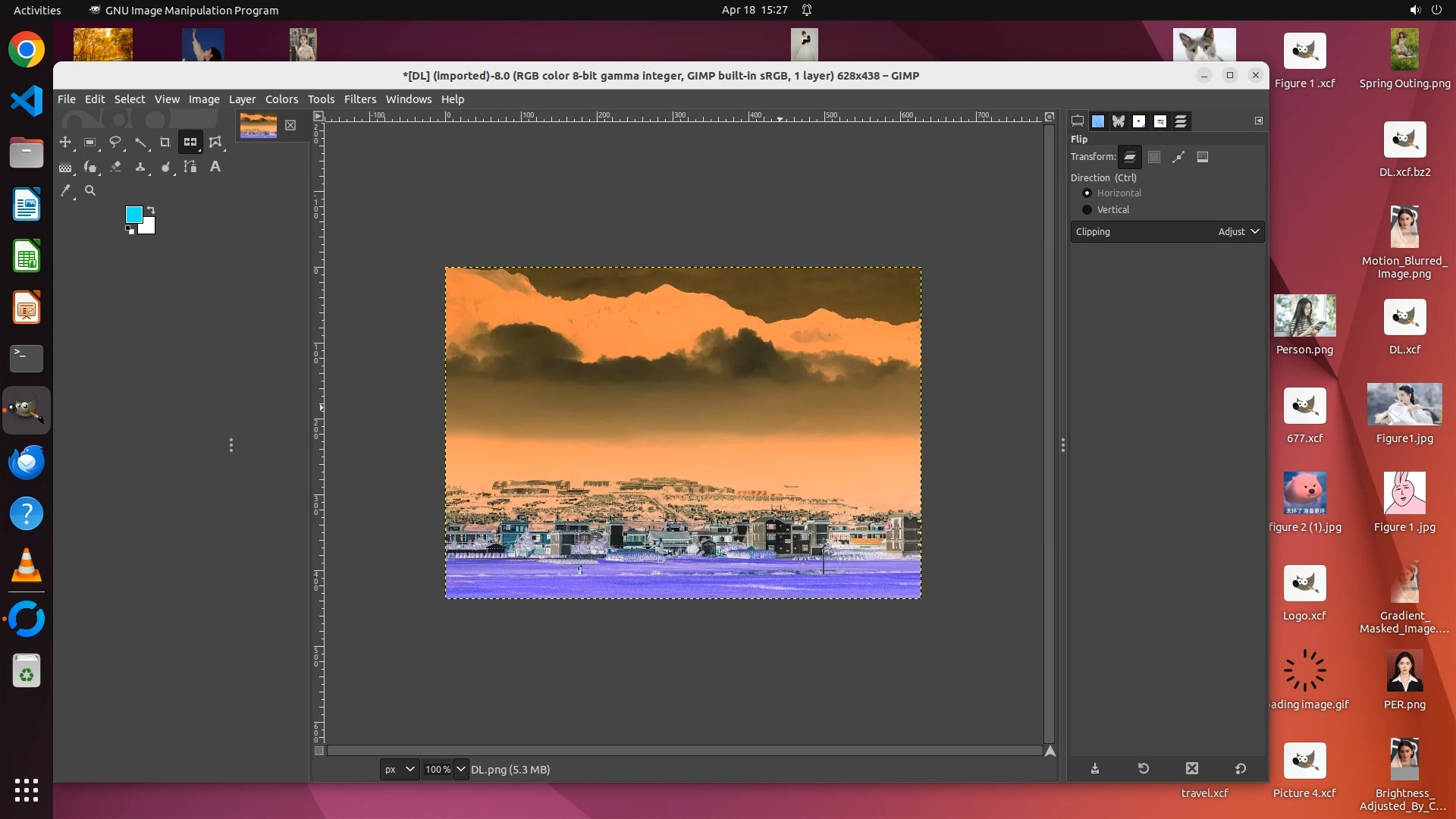The image size is (1456, 819).
Task: Reset tool options to default values
Action: (x=1241, y=768)
